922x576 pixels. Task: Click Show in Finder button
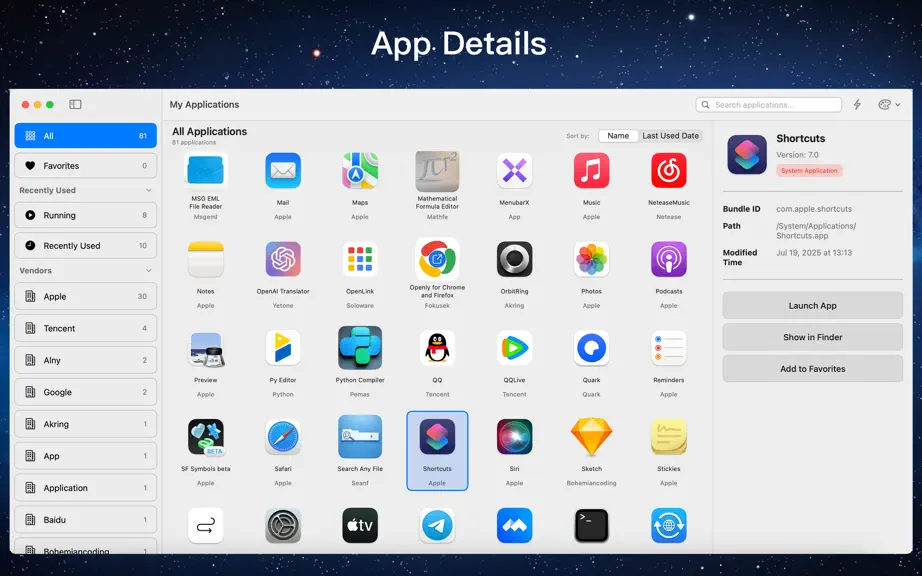click(x=812, y=337)
